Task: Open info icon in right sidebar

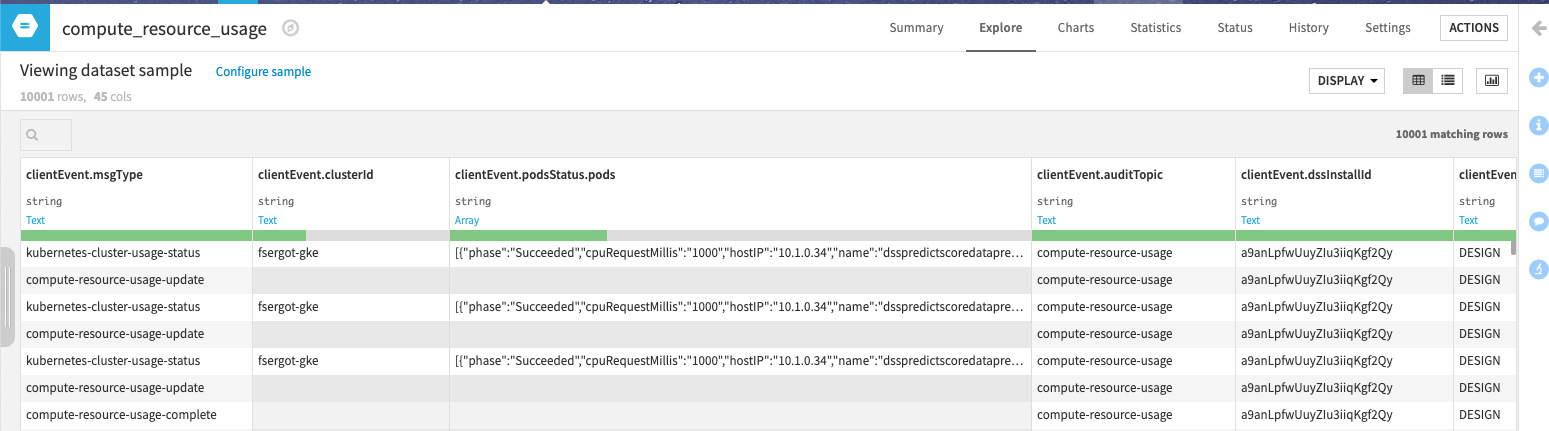Action: 1539,124
